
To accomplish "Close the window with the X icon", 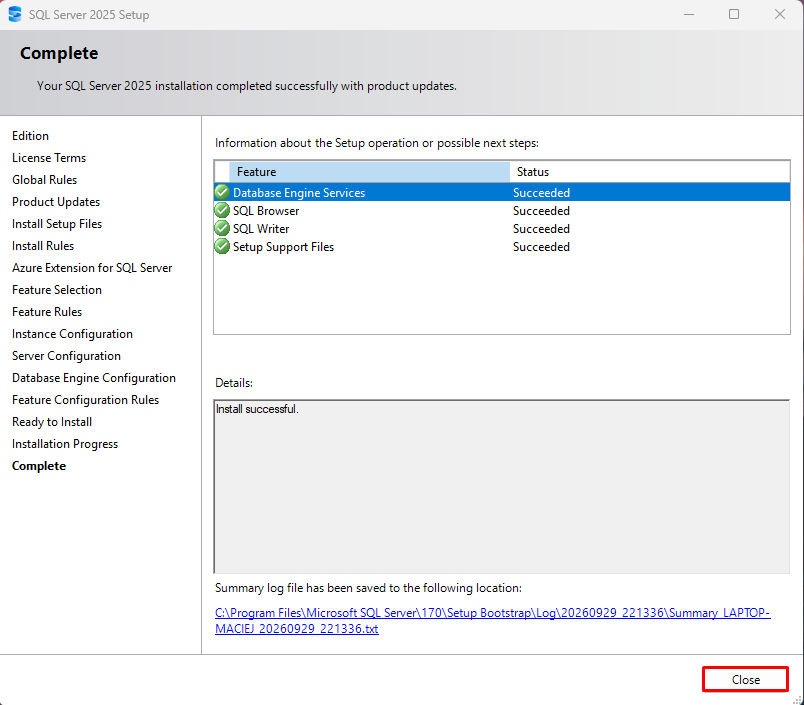I will [x=779, y=14].
